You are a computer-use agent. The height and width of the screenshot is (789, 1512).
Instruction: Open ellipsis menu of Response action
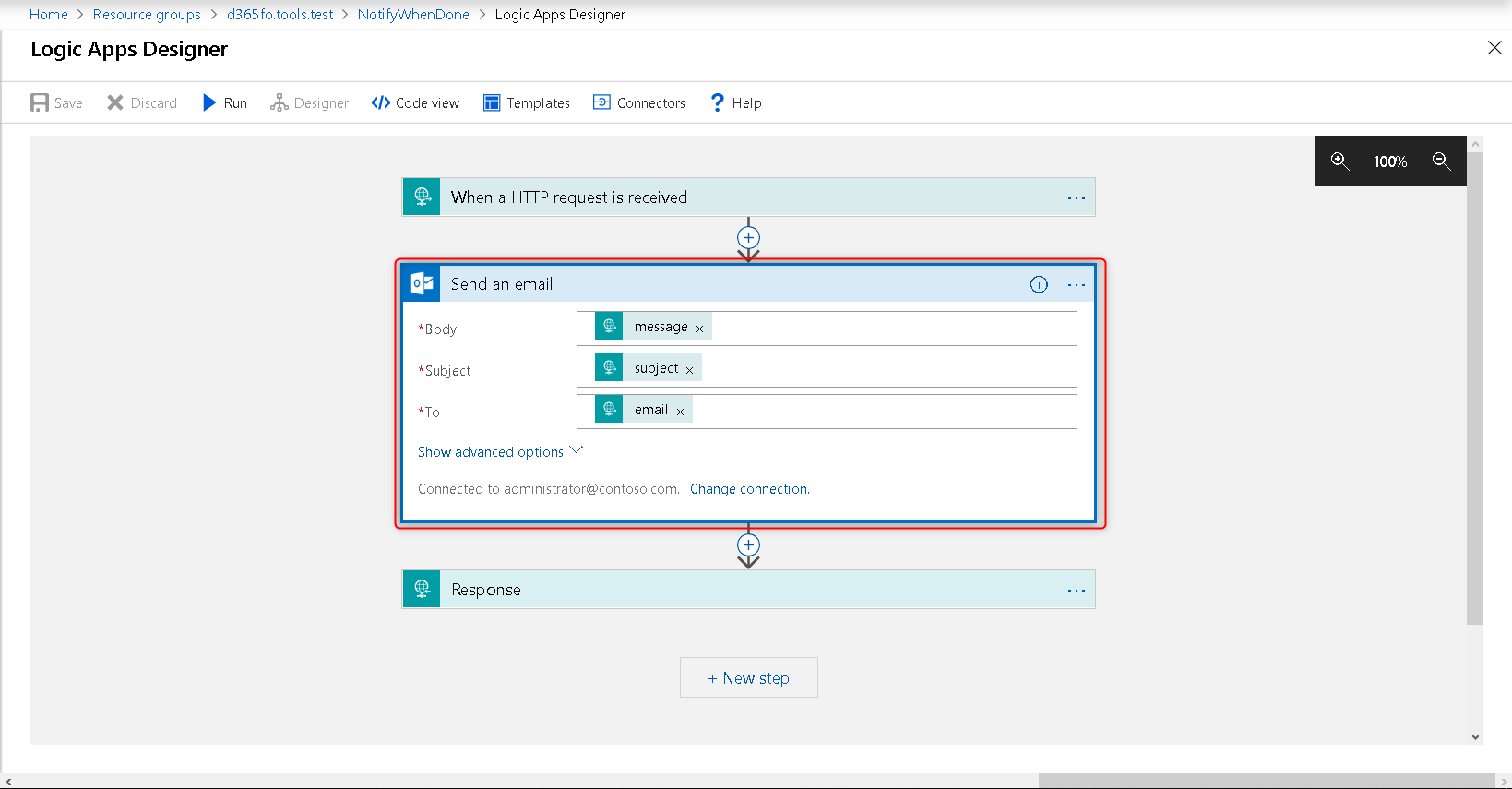(1076, 591)
